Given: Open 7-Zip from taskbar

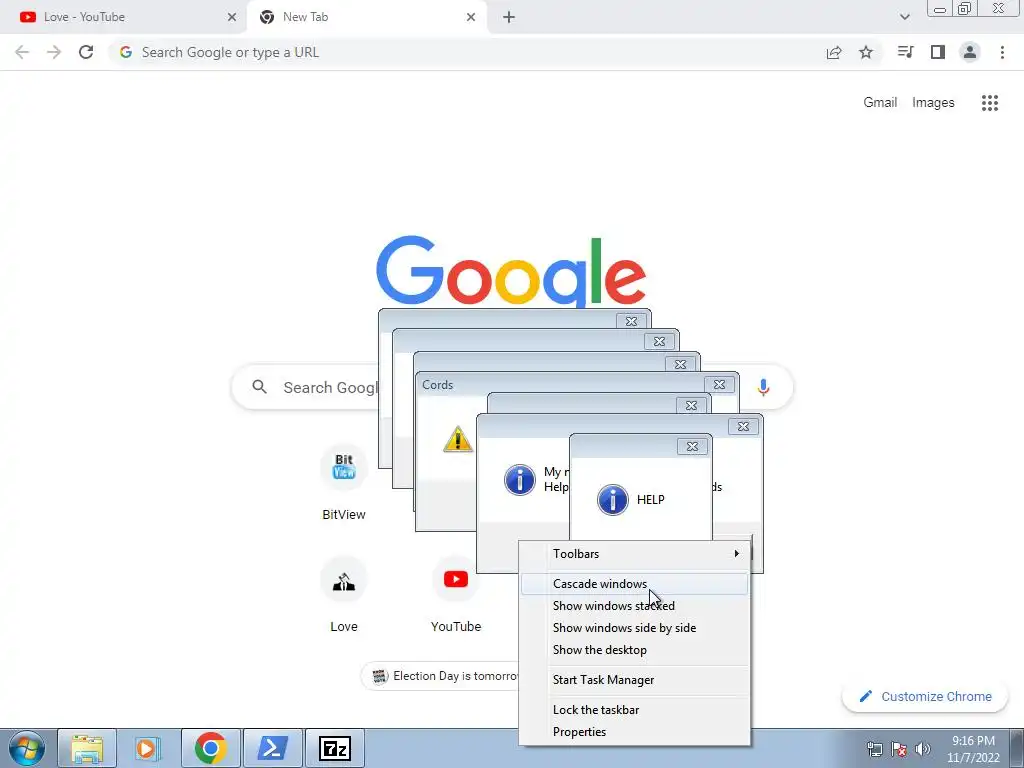Looking at the screenshot, I should [335, 748].
